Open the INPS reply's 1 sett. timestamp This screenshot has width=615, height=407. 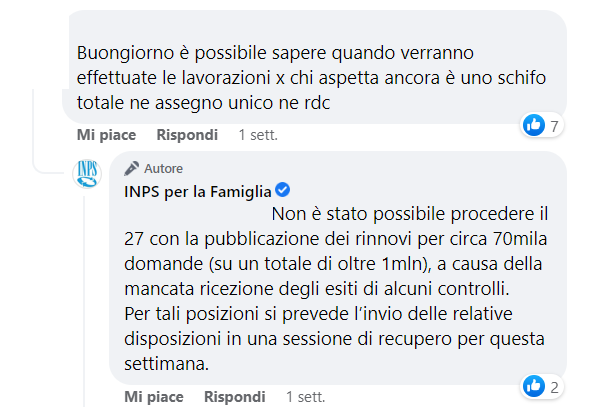(306, 397)
